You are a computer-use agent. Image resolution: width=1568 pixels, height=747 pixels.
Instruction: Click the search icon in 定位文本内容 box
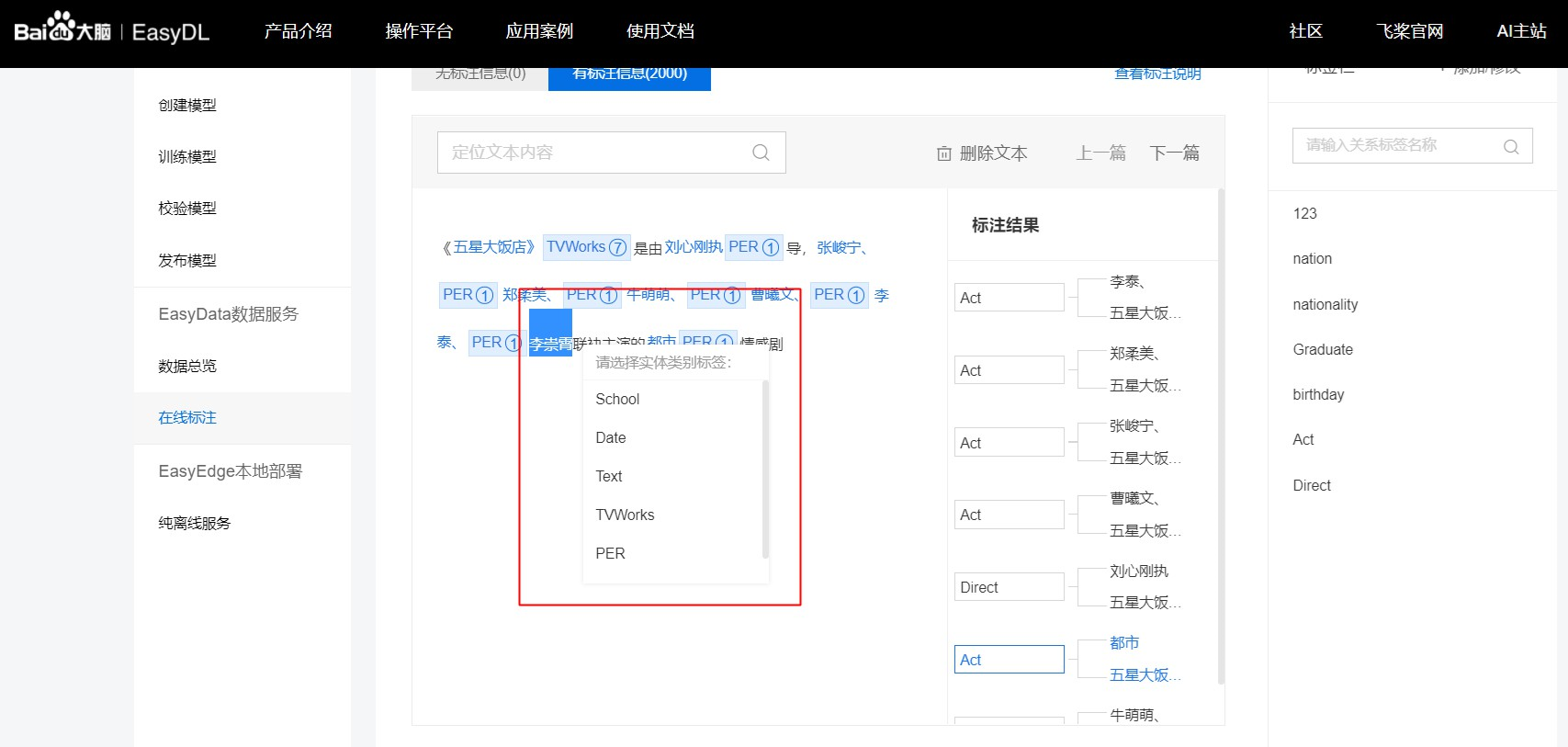tap(761, 153)
